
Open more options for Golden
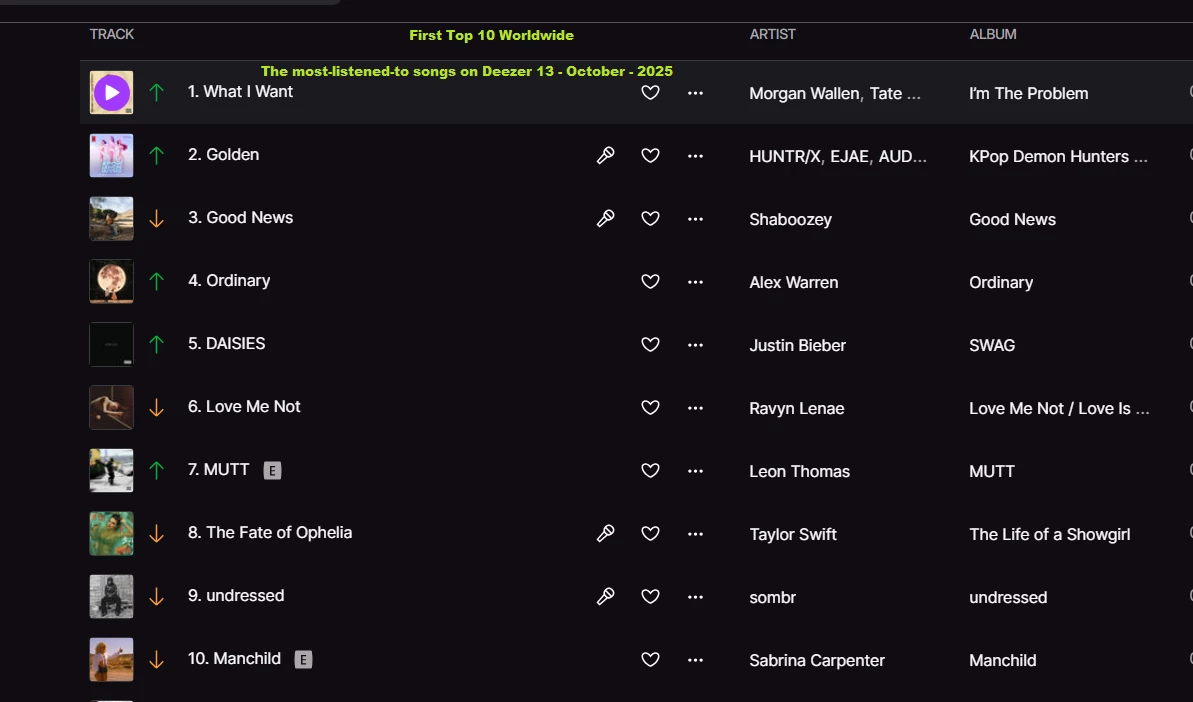point(695,156)
